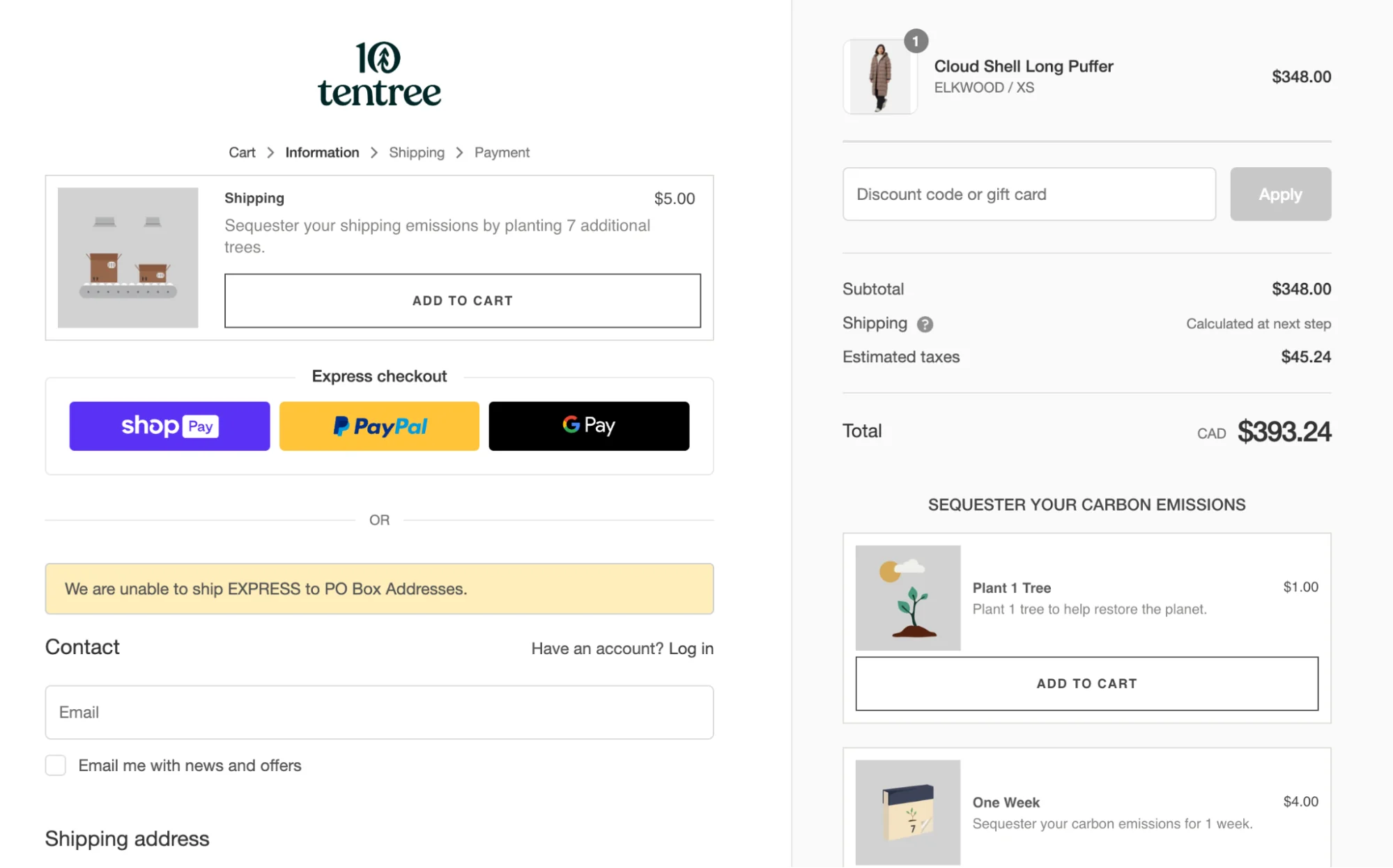
Task: Expand the Payment step in breadcrumb
Action: pos(502,152)
